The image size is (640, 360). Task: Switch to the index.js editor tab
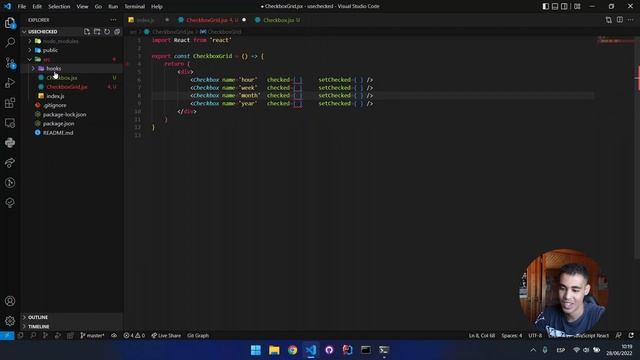click(x=149, y=20)
